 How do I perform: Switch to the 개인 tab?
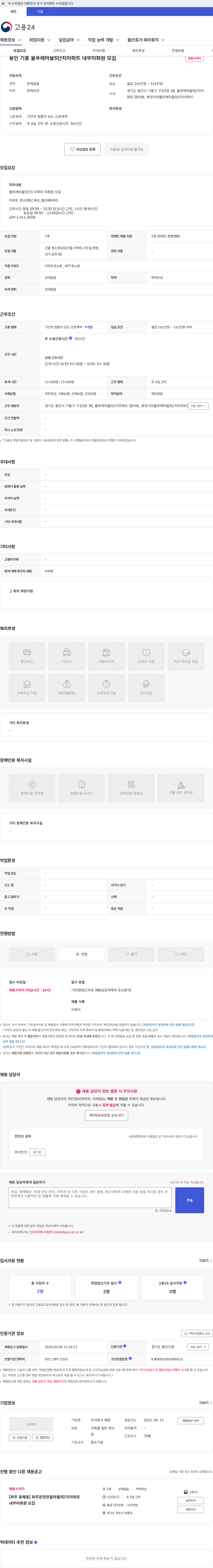[x=13, y=12]
